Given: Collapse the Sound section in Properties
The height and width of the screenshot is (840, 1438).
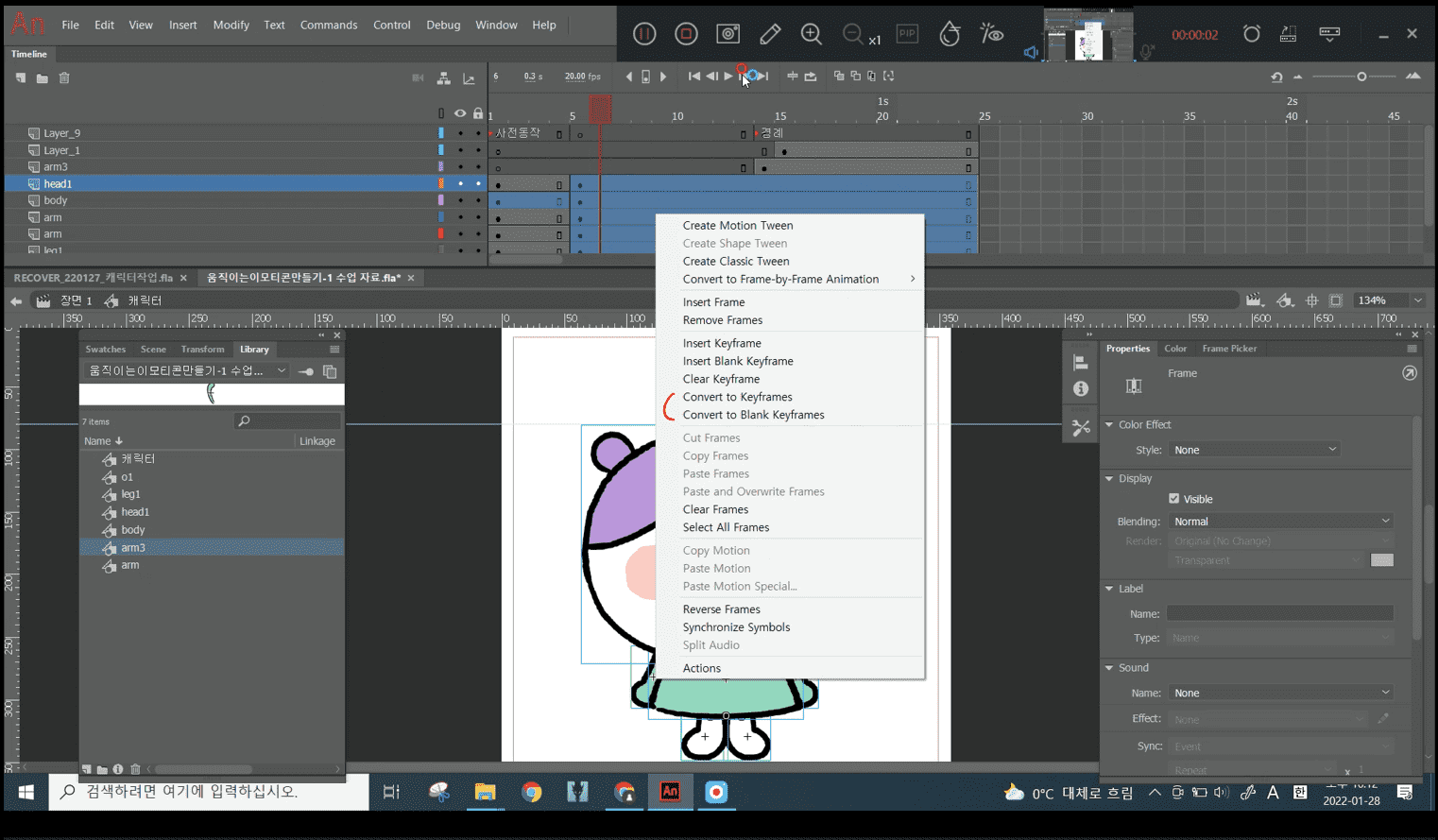Looking at the screenshot, I should pyautogui.click(x=1109, y=668).
